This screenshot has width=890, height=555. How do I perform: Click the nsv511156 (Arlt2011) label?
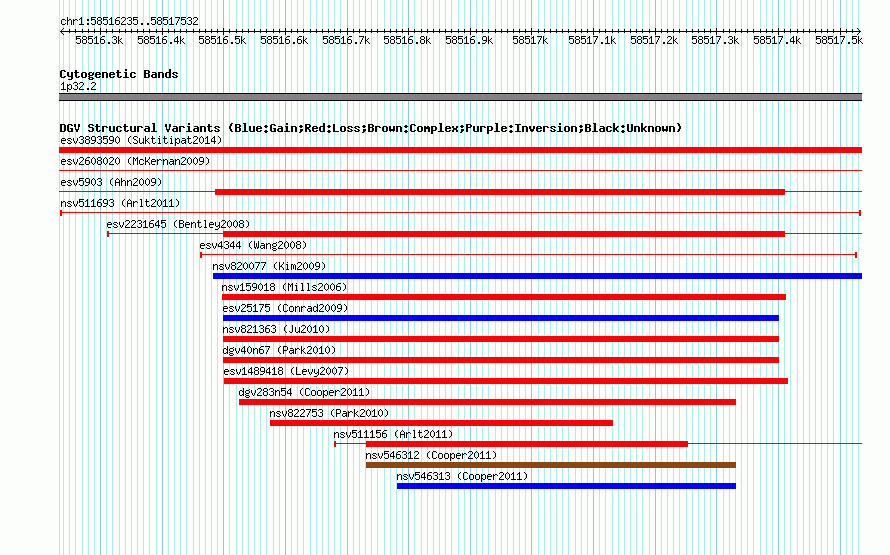click(x=393, y=434)
